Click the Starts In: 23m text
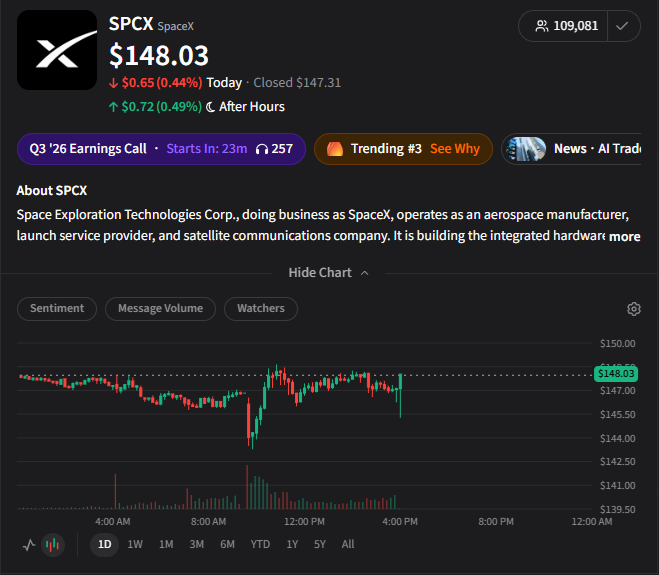The width and height of the screenshot is (659, 575). [207, 149]
